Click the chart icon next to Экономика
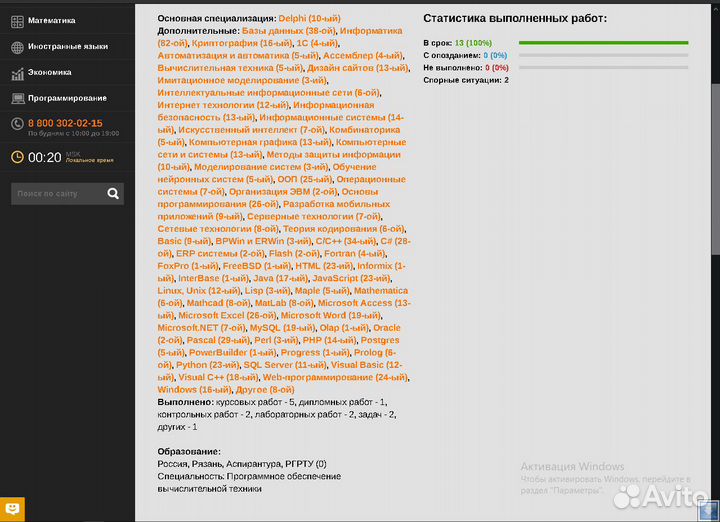Image resolution: width=720 pixels, height=522 pixels. (x=18, y=73)
